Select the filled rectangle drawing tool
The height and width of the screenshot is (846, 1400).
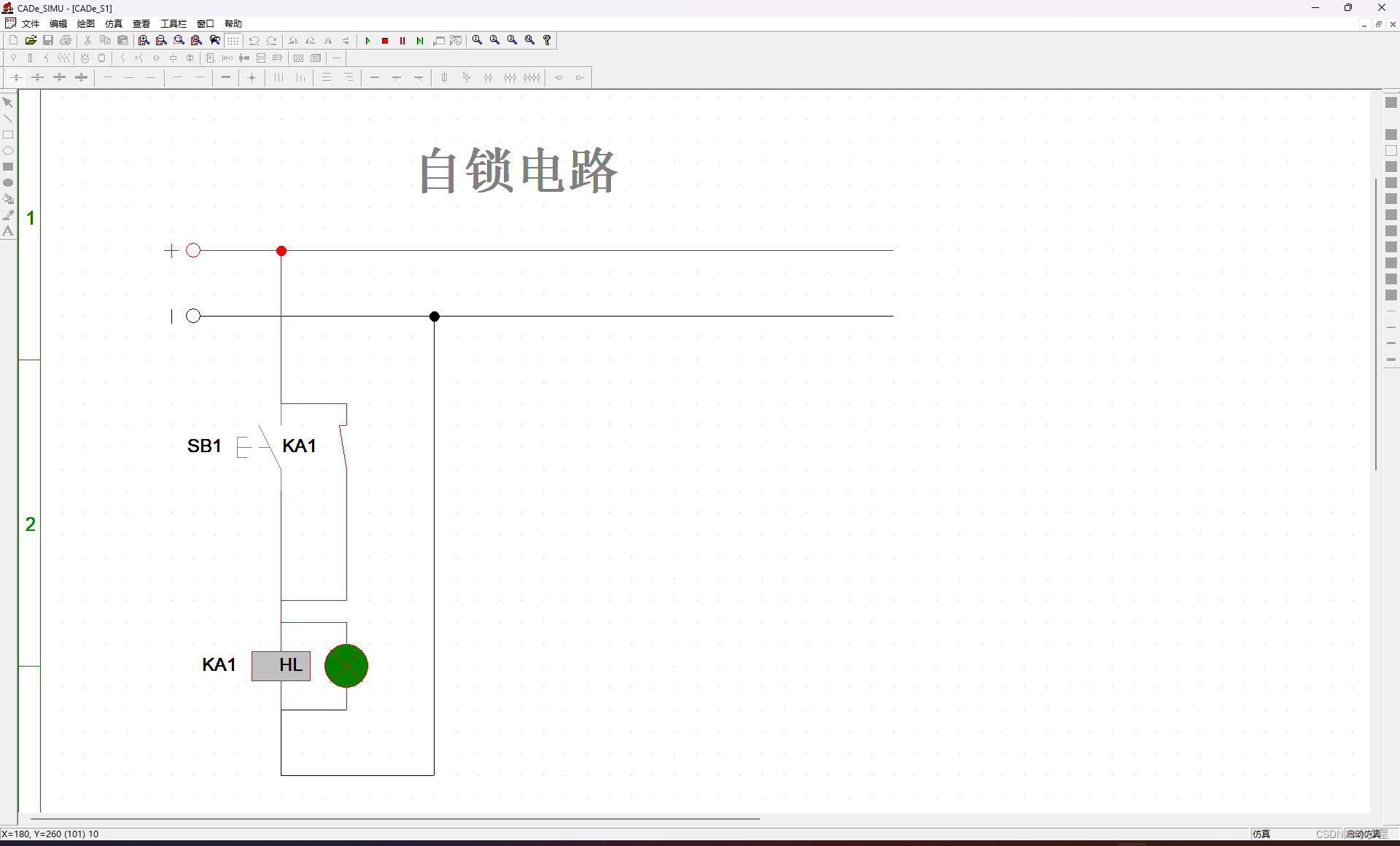[x=8, y=167]
